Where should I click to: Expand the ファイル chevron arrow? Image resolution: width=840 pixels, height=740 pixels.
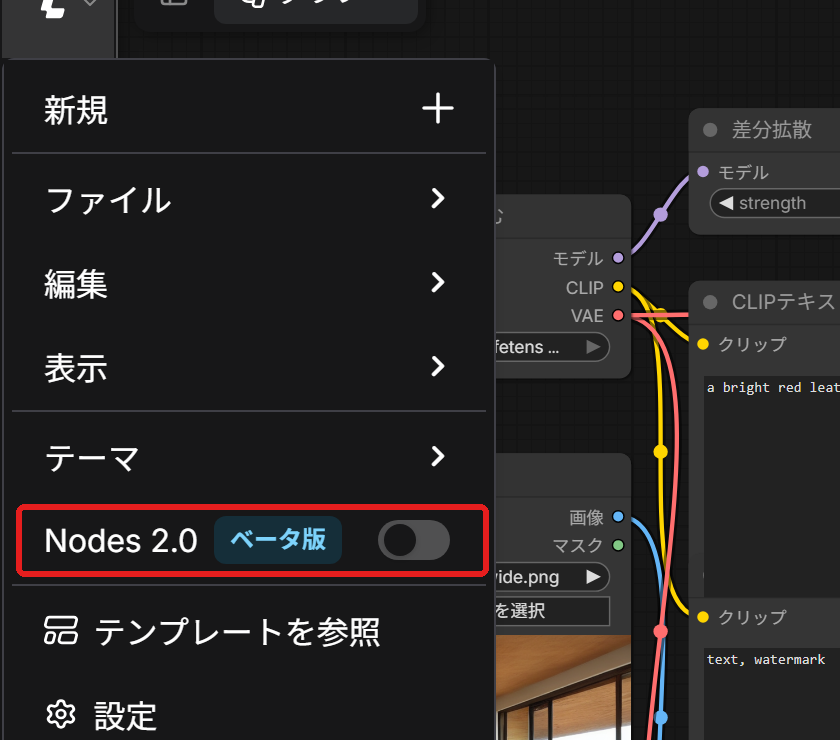coord(438,198)
